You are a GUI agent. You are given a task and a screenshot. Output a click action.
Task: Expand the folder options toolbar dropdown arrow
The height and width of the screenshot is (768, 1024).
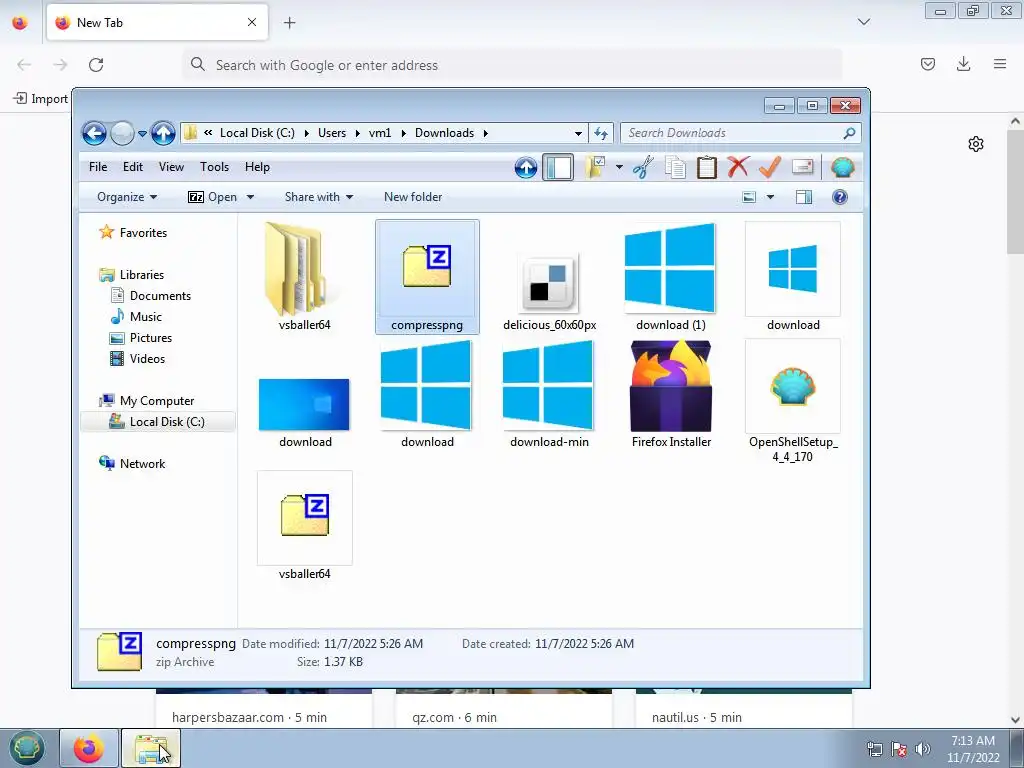point(619,168)
